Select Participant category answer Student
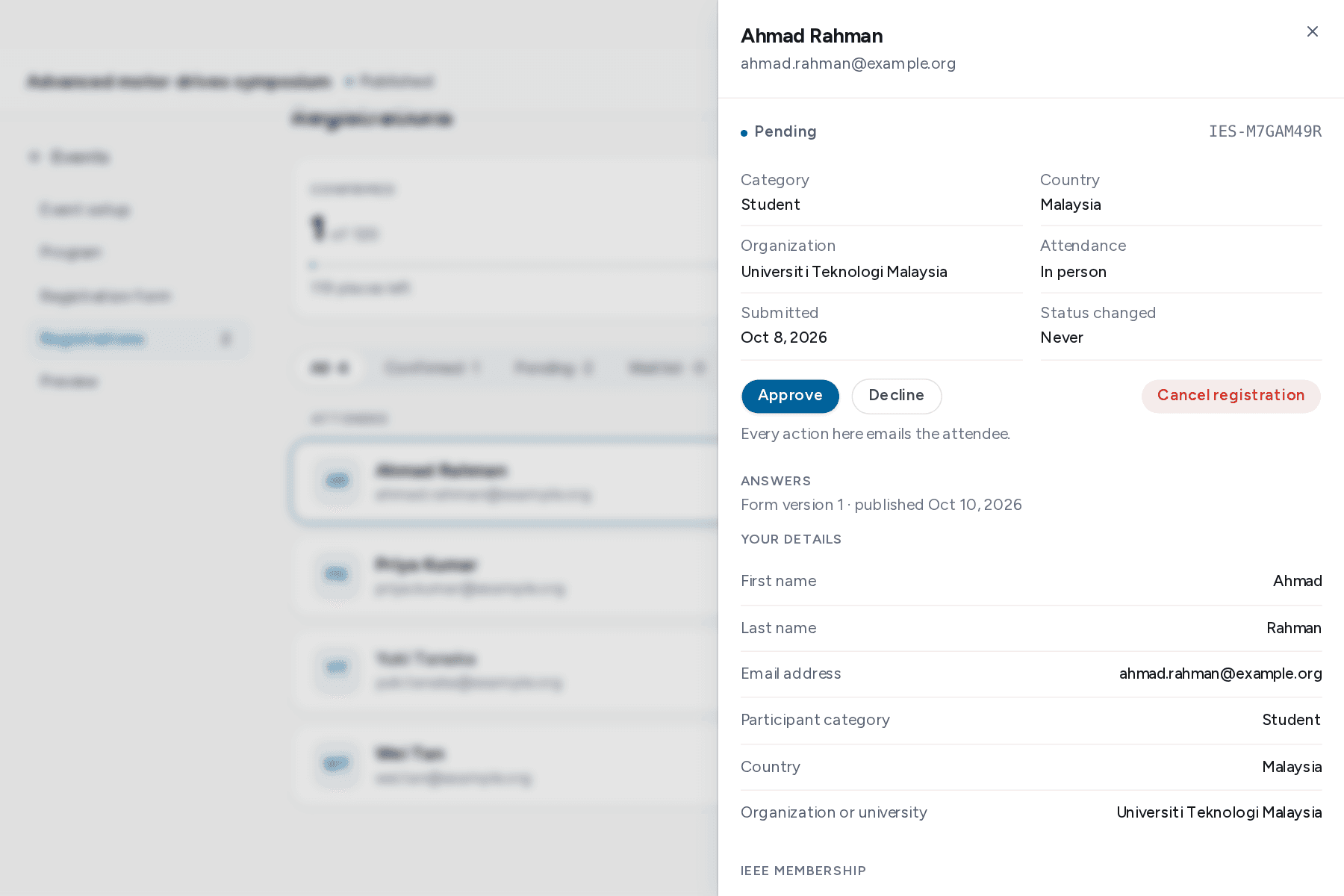Image resolution: width=1344 pixels, height=896 pixels. (x=1291, y=720)
